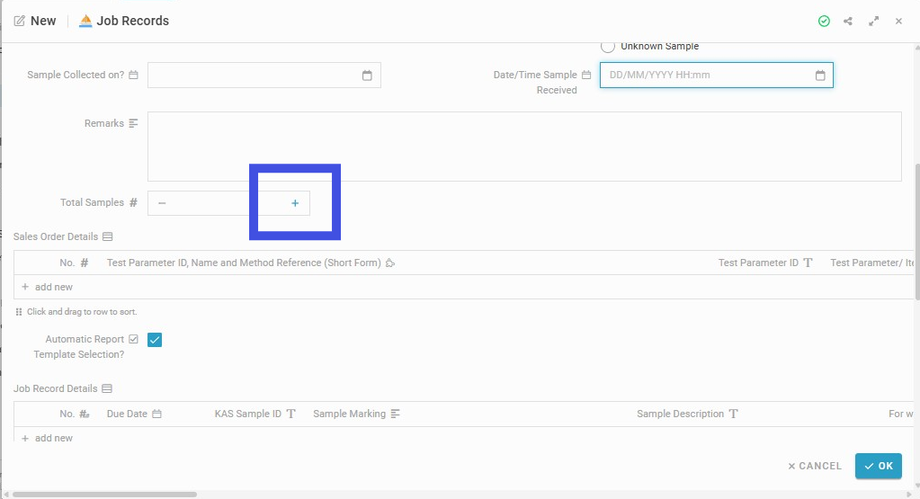Click the 'Sample Description' column header
The width and height of the screenshot is (920, 499).
click(x=681, y=414)
